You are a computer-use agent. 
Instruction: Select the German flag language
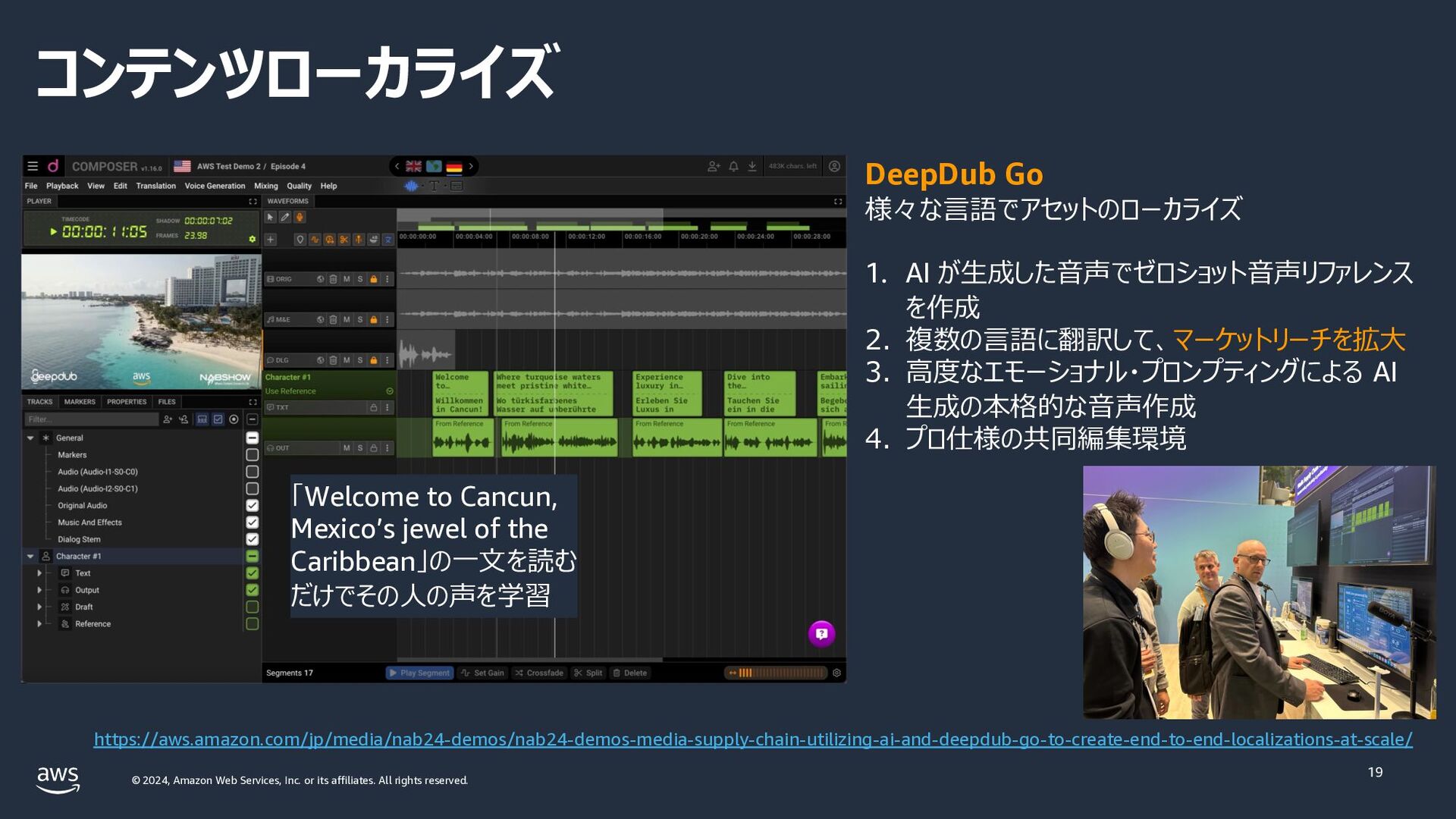pos(454,166)
